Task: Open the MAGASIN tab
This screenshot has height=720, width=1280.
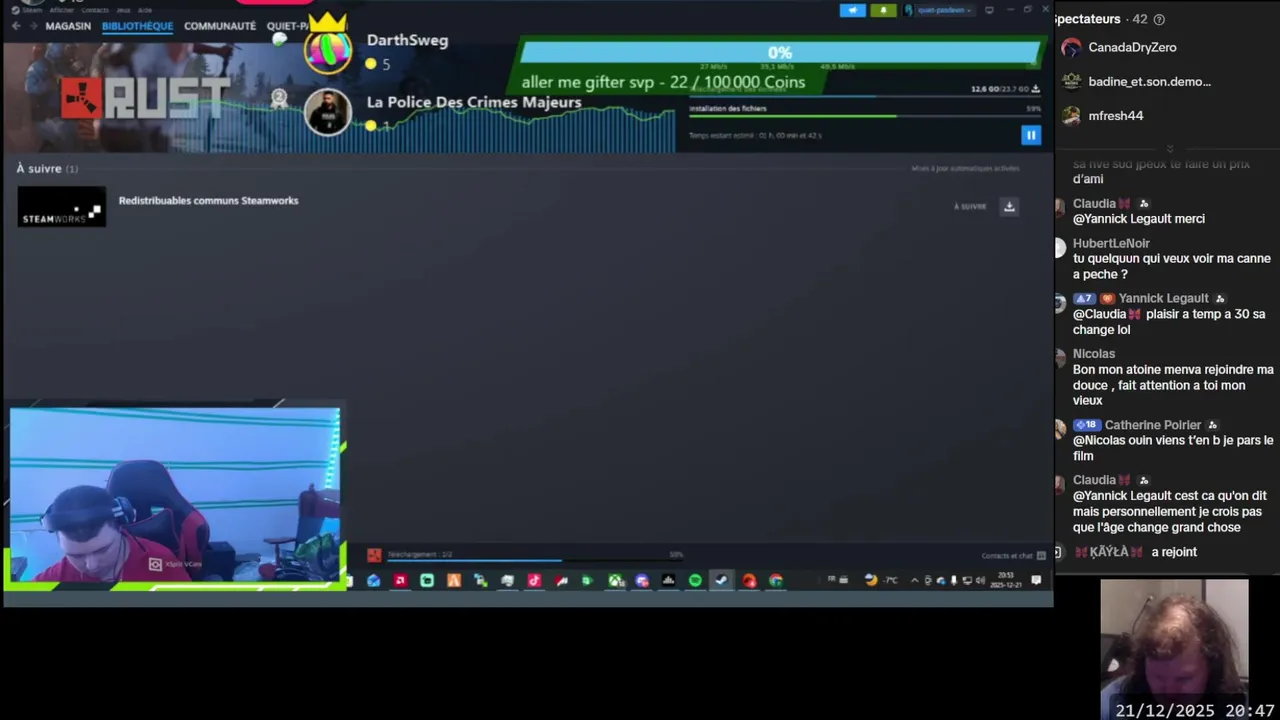Action: click(68, 26)
